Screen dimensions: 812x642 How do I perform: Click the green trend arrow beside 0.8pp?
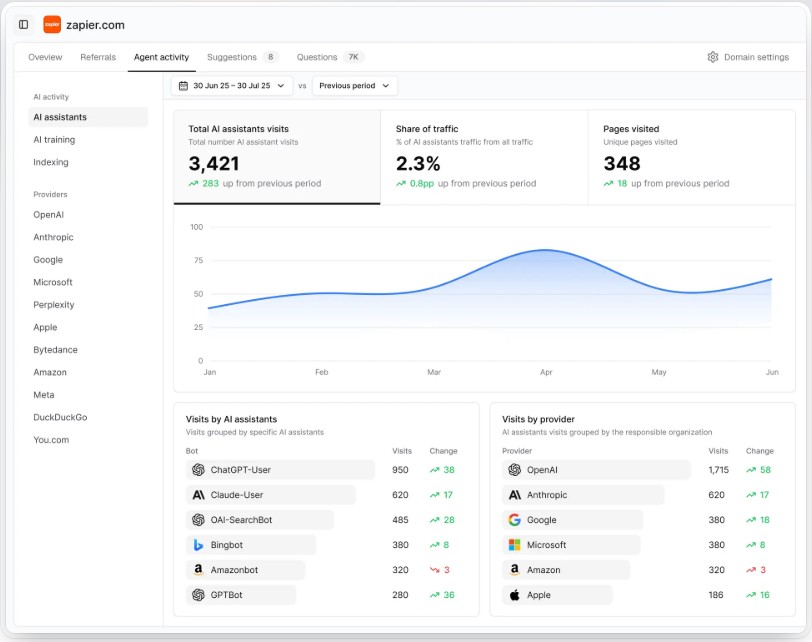[401, 183]
